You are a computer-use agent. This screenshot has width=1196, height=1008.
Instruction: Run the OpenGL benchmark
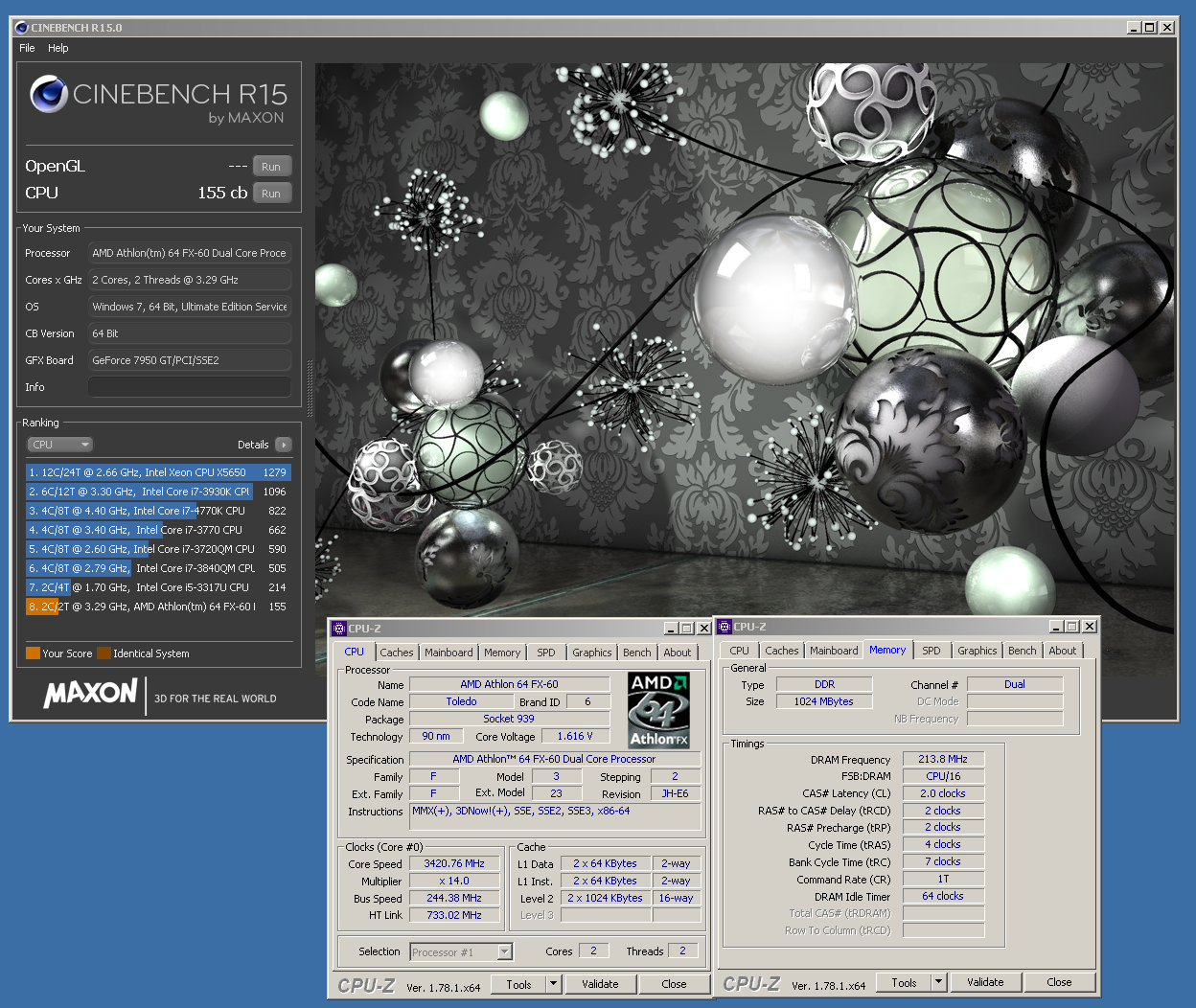click(271, 167)
